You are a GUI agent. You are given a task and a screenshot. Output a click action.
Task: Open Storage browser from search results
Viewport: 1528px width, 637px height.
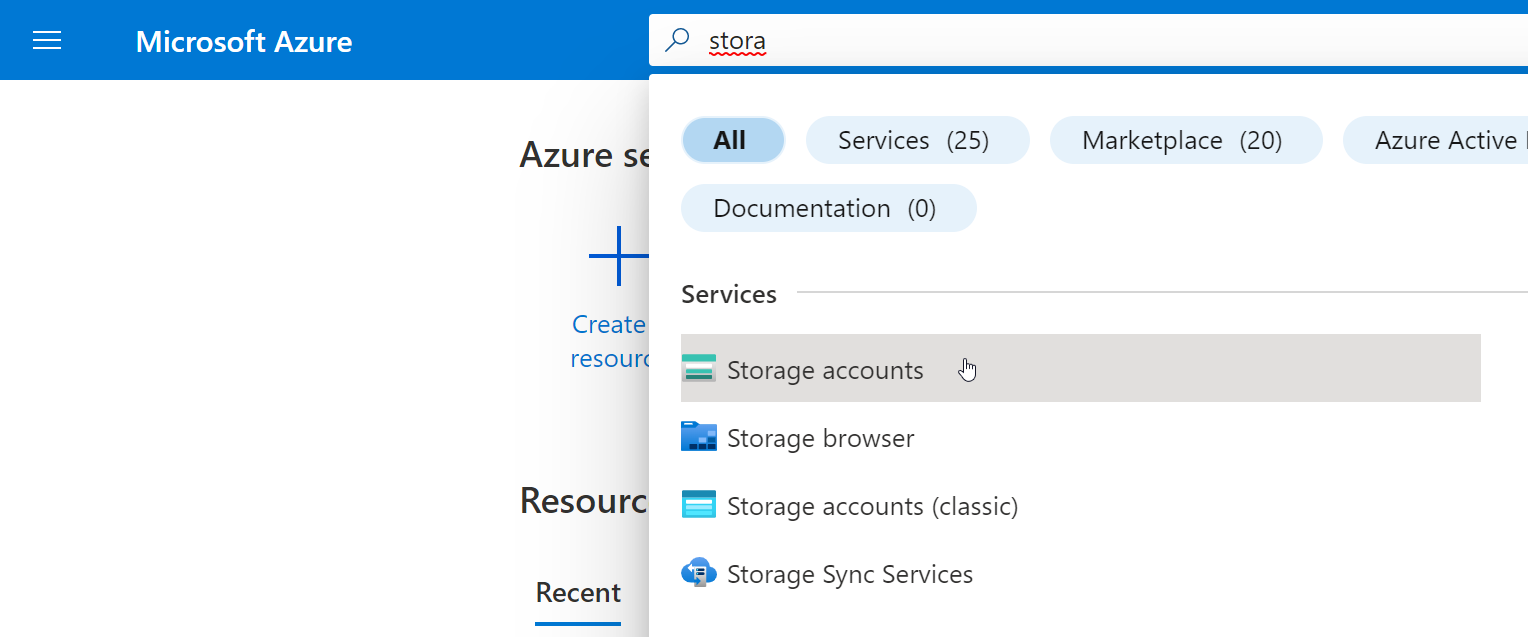[1080, 437]
